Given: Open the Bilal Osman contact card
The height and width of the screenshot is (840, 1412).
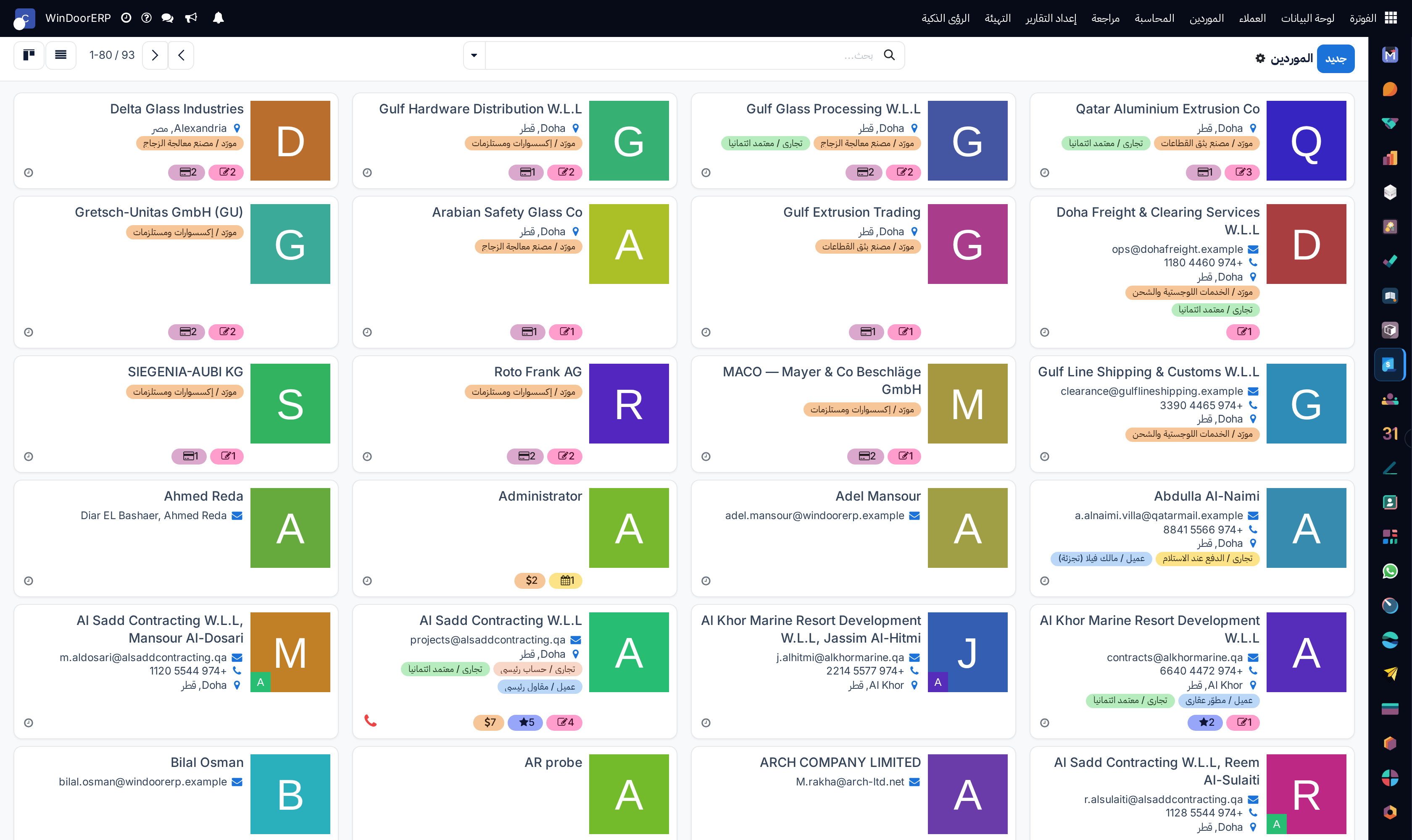Looking at the screenshot, I should 176,793.
